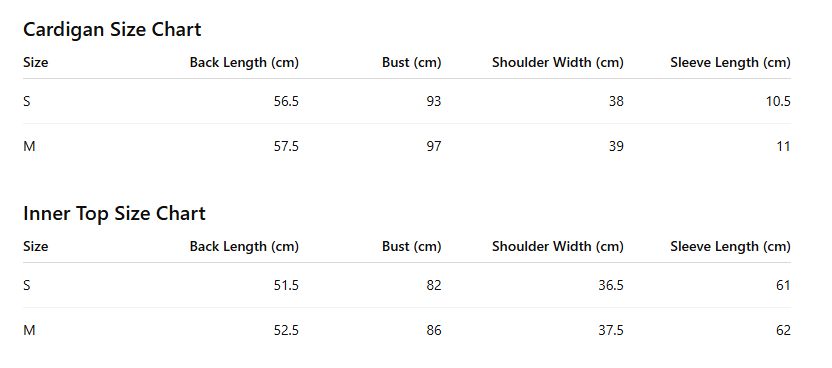Image resolution: width=832 pixels, height=368 pixels.
Task: Select Back Length header in Cardigan chart
Action: 244,63
